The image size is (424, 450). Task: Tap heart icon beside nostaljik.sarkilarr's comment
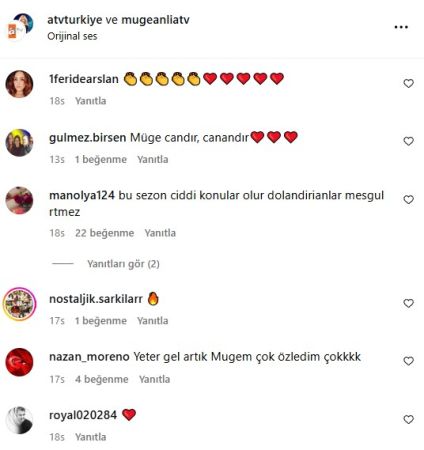[408, 303]
